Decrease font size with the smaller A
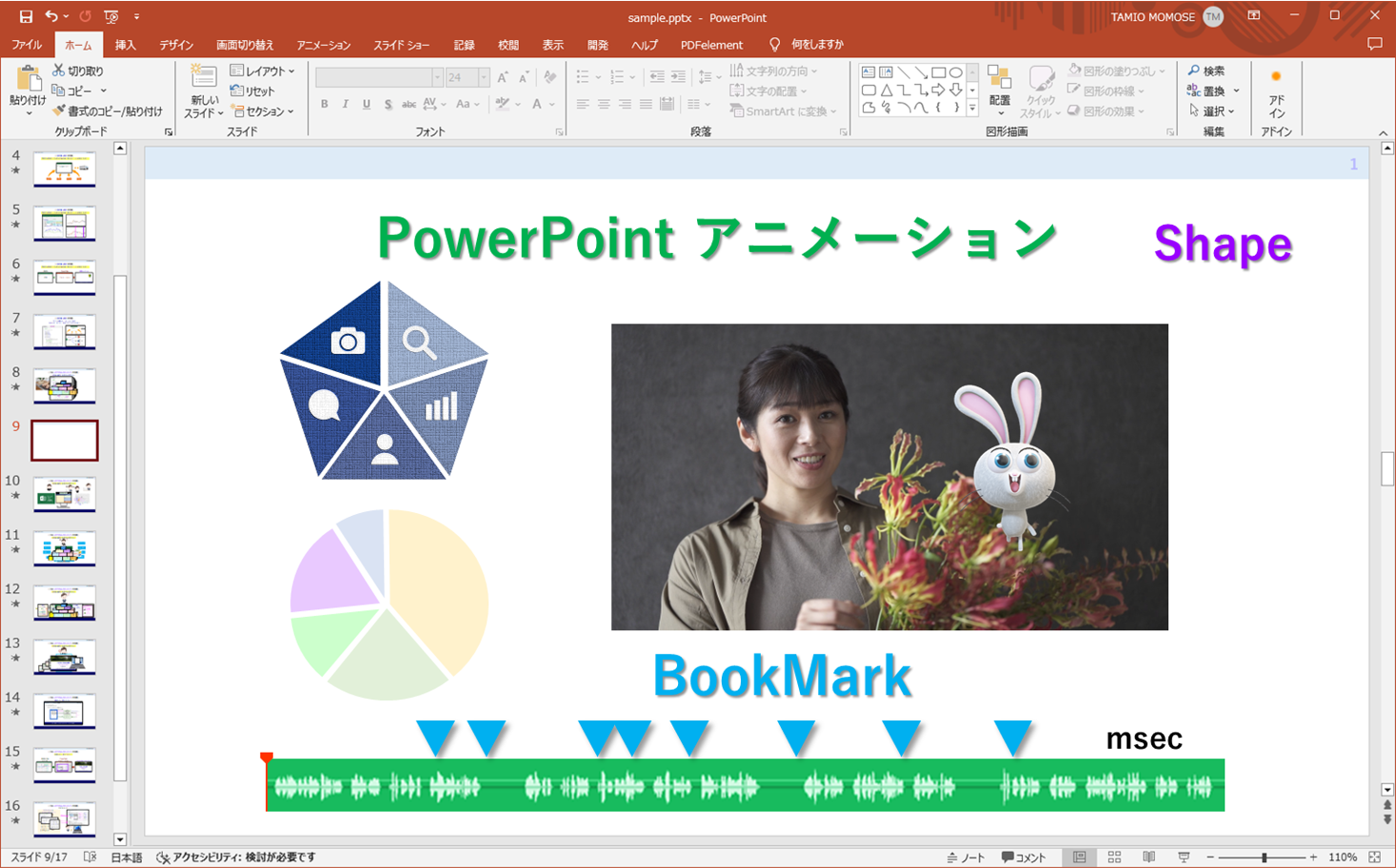 [x=524, y=77]
